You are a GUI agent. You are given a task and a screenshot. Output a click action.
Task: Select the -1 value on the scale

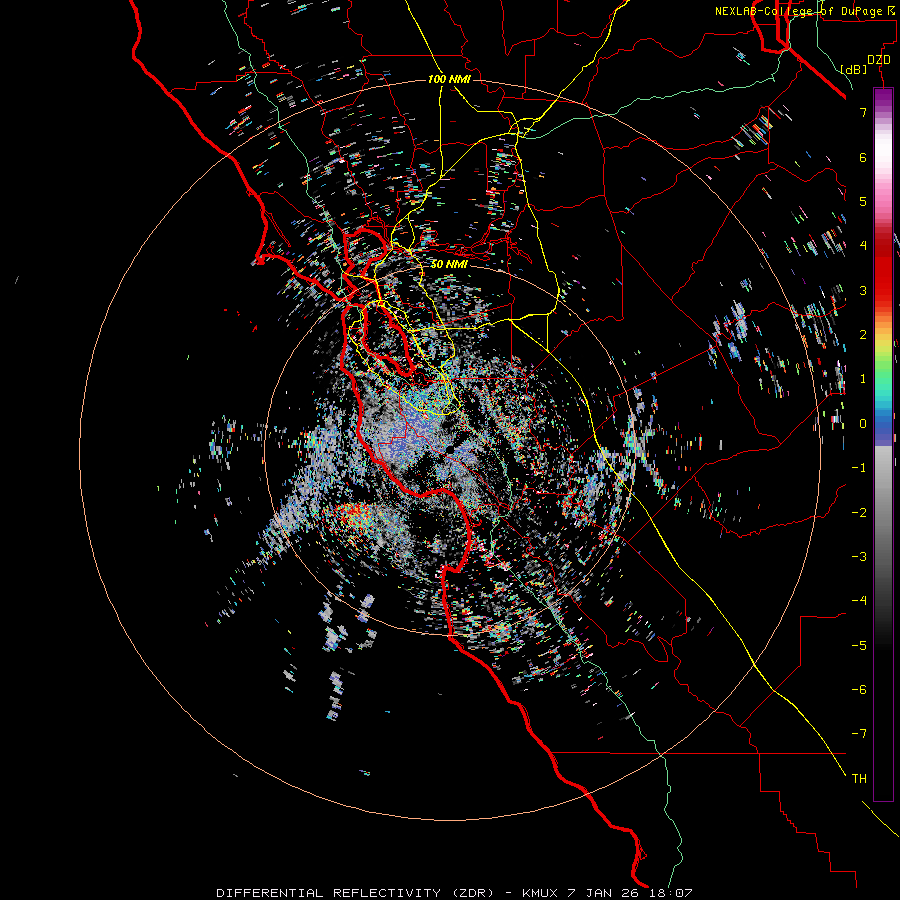point(859,468)
